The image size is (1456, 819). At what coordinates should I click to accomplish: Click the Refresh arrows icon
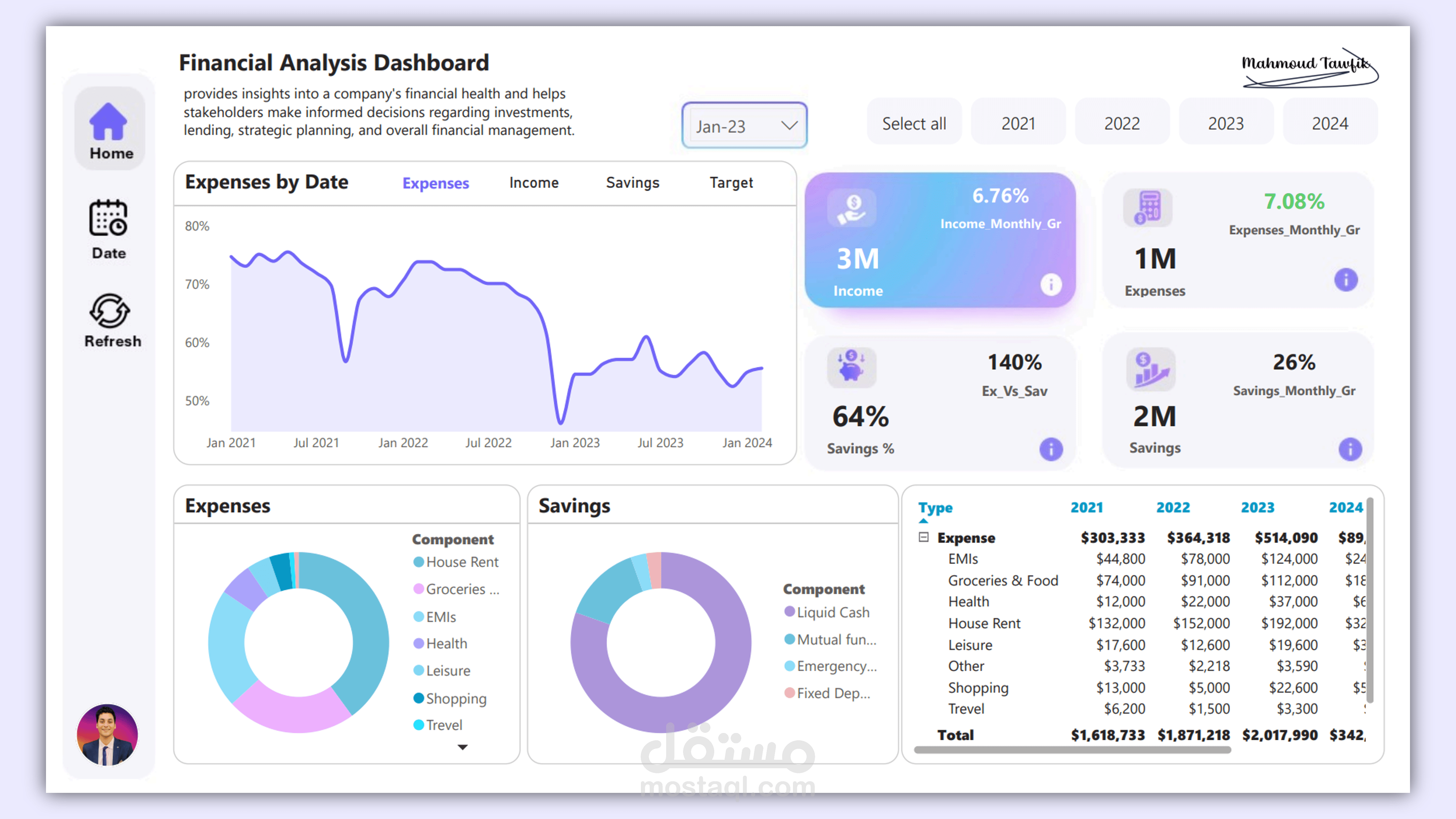pyautogui.click(x=110, y=311)
